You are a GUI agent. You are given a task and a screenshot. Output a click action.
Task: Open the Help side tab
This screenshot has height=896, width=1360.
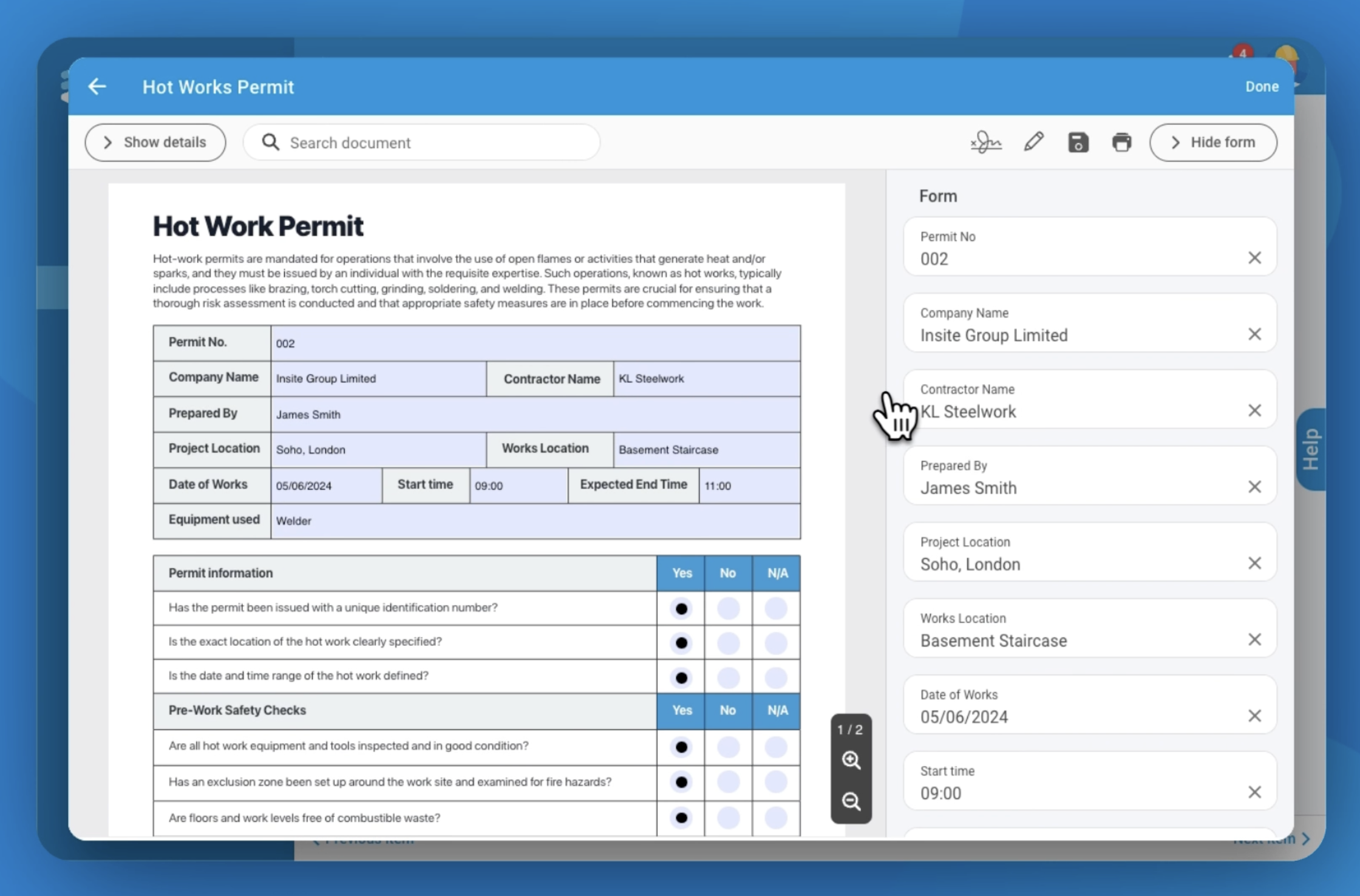[1310, 449]
